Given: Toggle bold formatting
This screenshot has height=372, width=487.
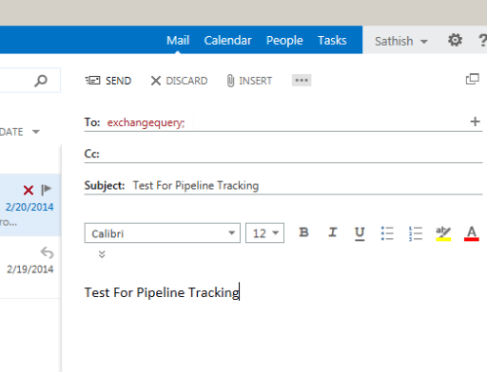Looking at the screenshot, I should pos(304,232).
